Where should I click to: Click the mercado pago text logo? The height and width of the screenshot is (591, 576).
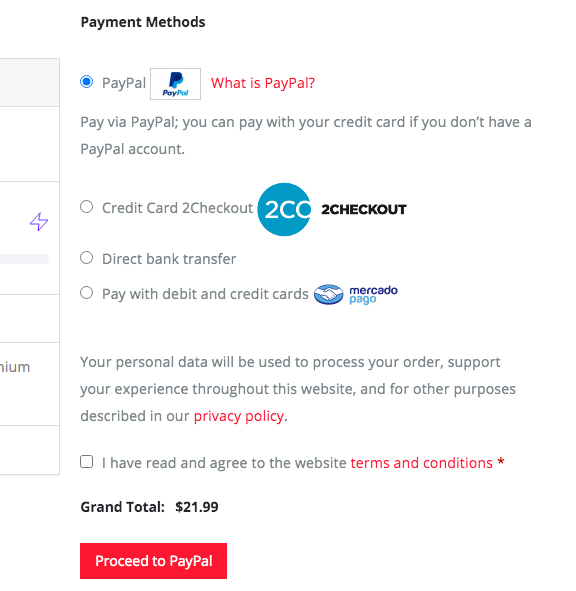[x=373, y=295]
